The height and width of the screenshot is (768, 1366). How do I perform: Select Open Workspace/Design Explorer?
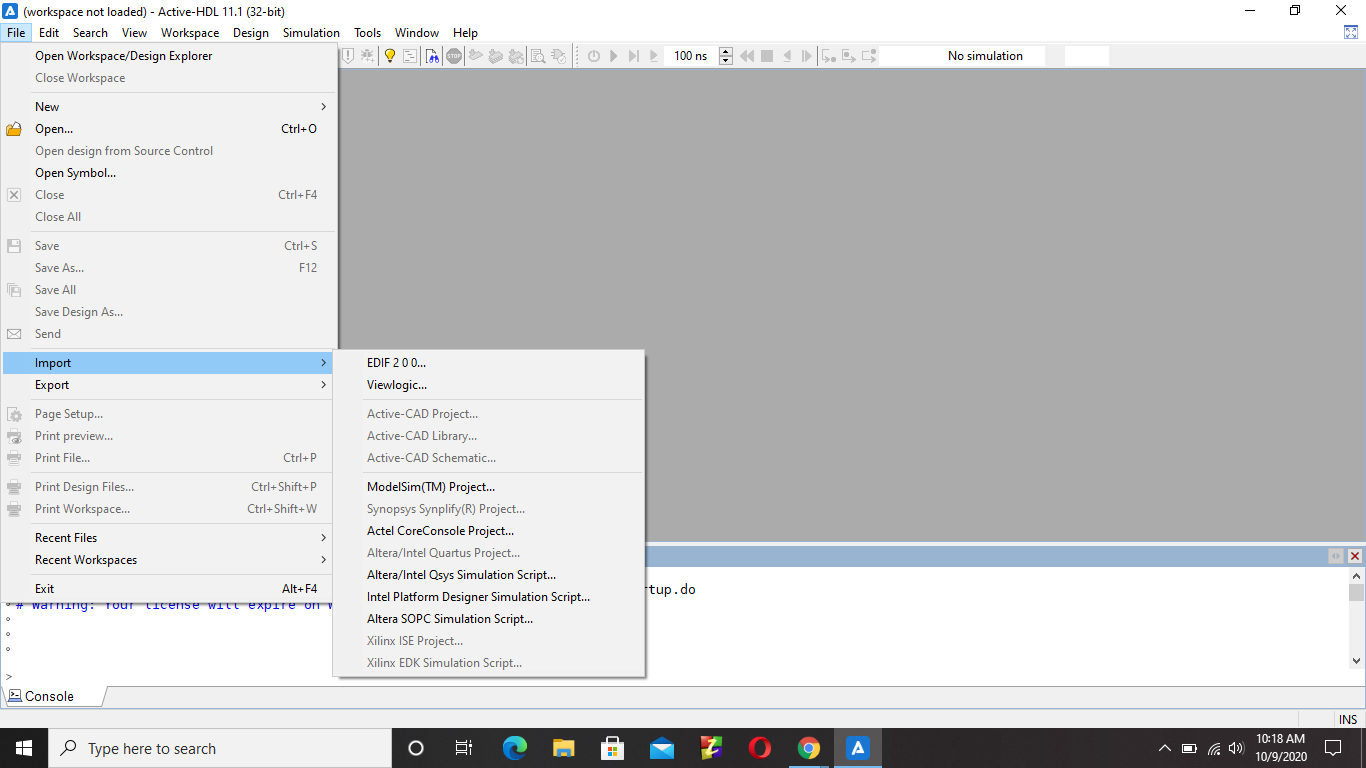click(x=168, y=56)
